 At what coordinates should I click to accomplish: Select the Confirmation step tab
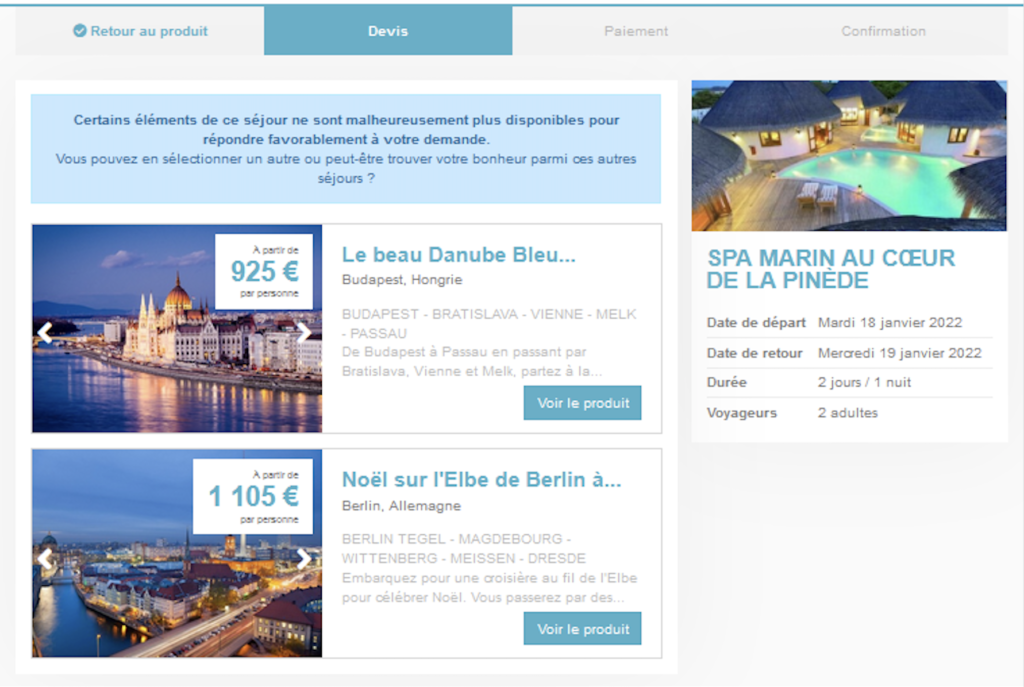(x=883, y=31)
